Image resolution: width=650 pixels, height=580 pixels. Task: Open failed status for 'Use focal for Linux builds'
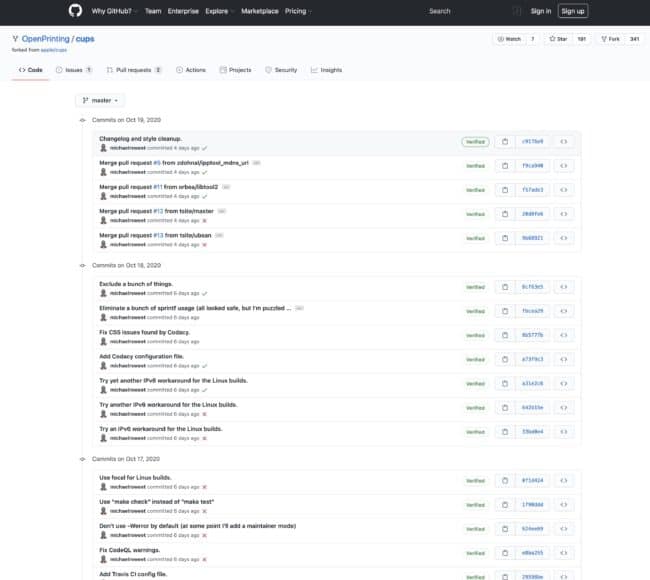(204, 487)
